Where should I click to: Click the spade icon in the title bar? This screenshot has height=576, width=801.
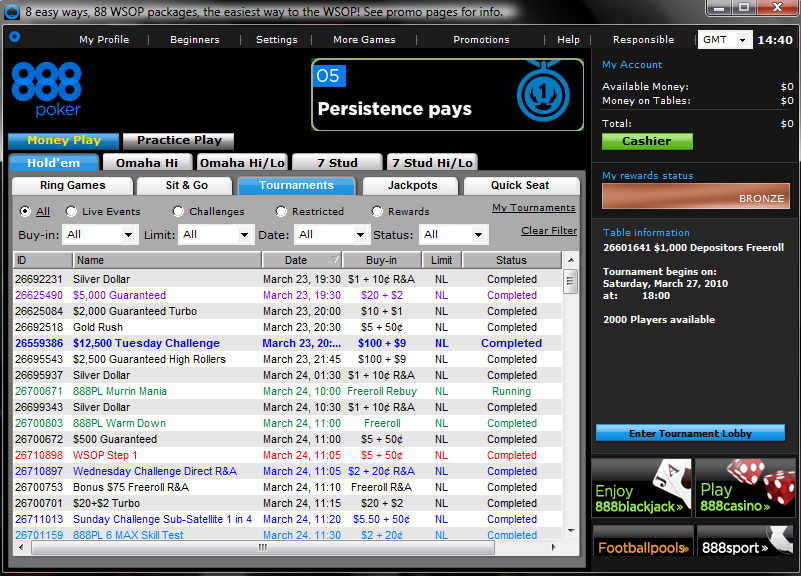(x=11, y=12)
